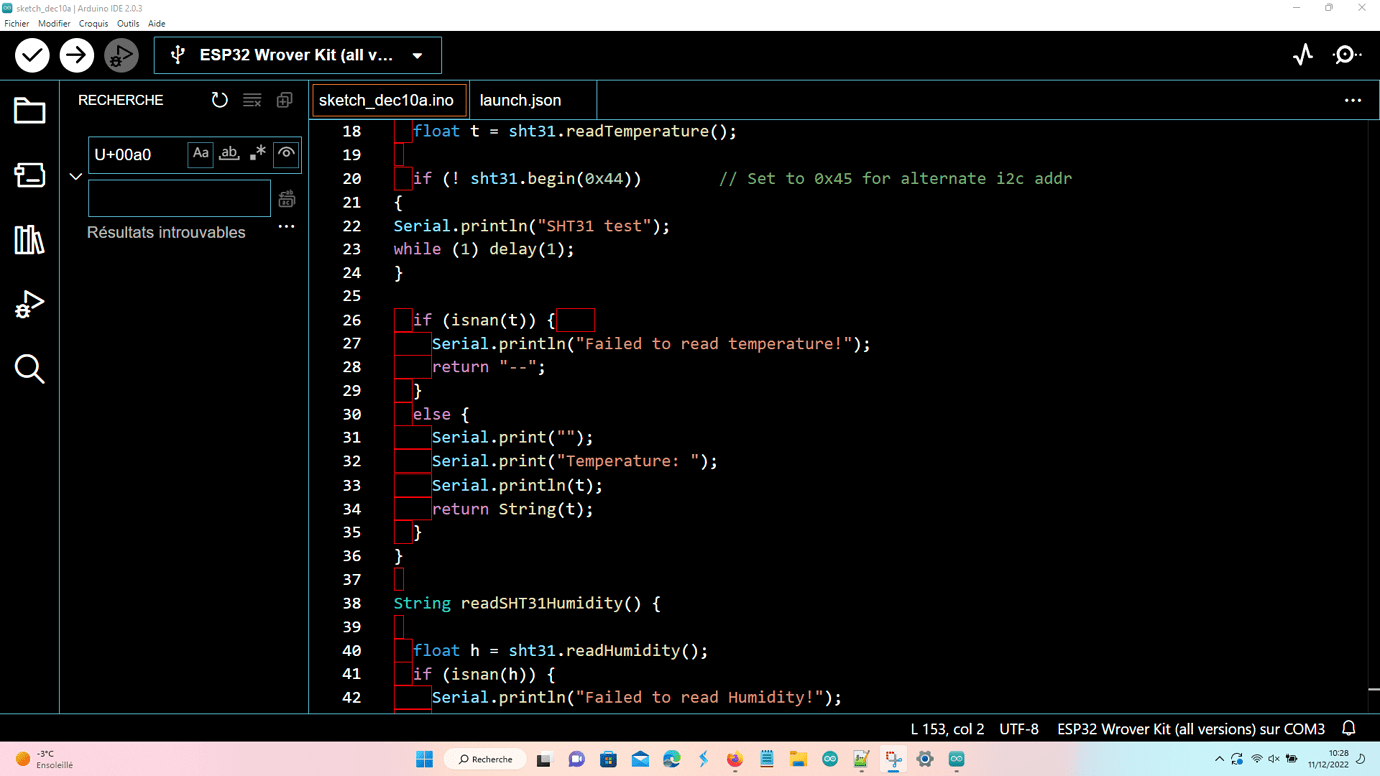The height and width of the screenshot is (776, 1380).
Task: Toggle the eye icon in search box
Action: coord(287,154)
